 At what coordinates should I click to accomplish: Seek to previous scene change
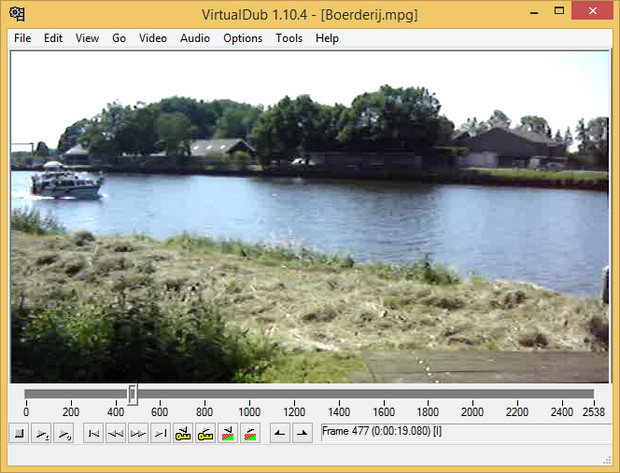227,433
